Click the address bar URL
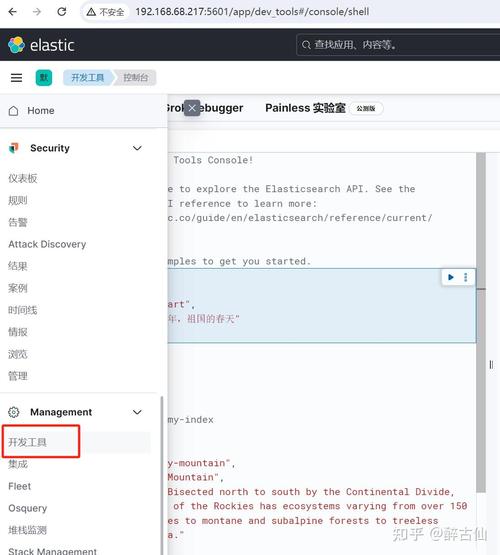Image resolution: width=500 pixels, height=555 pixels. click(252, 12)
